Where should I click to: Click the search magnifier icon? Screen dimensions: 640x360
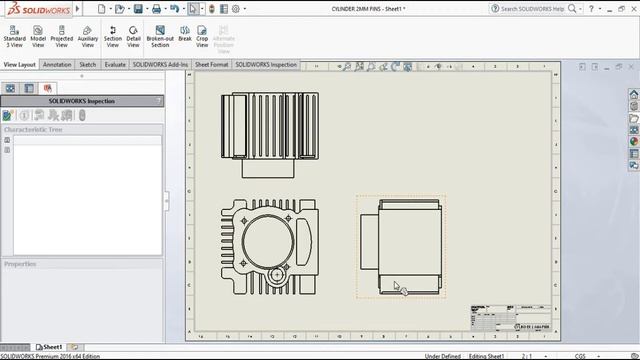tap(572, 9)
